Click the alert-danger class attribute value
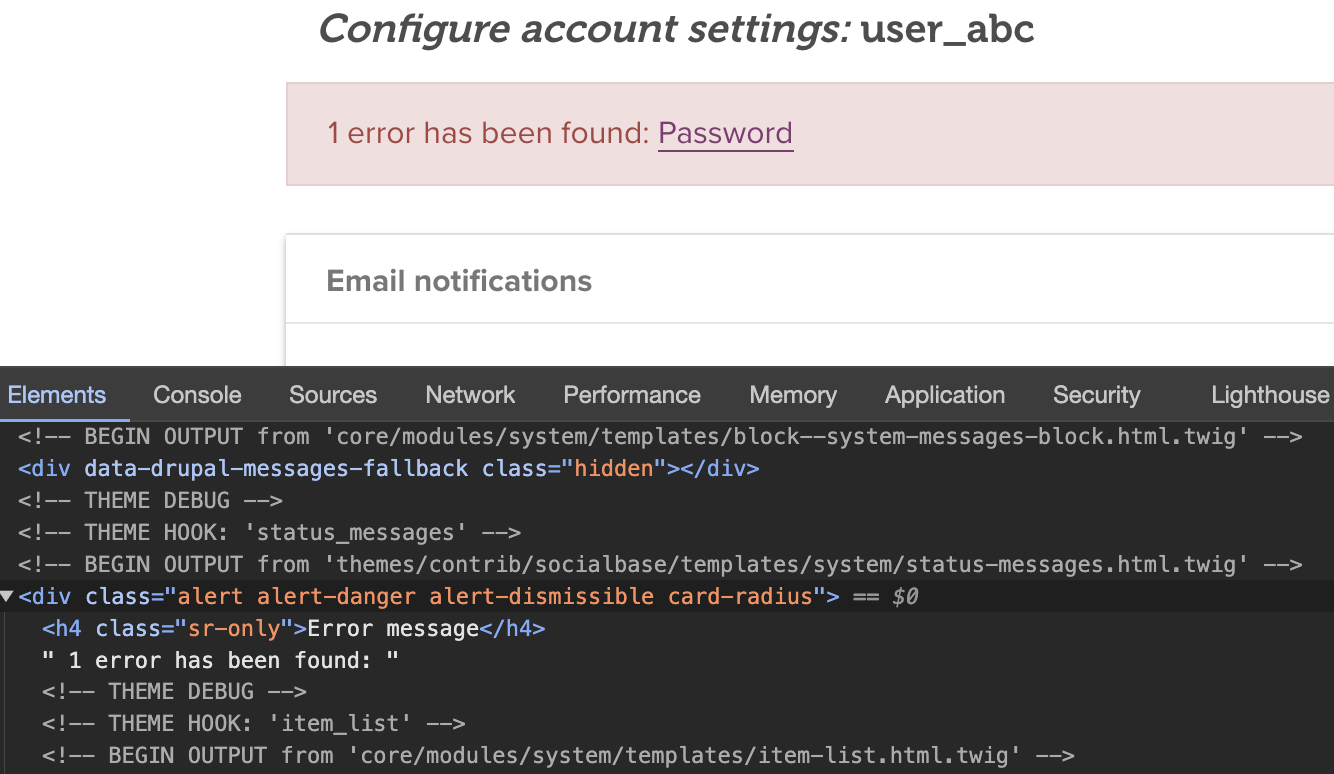 tap(494, 597)
